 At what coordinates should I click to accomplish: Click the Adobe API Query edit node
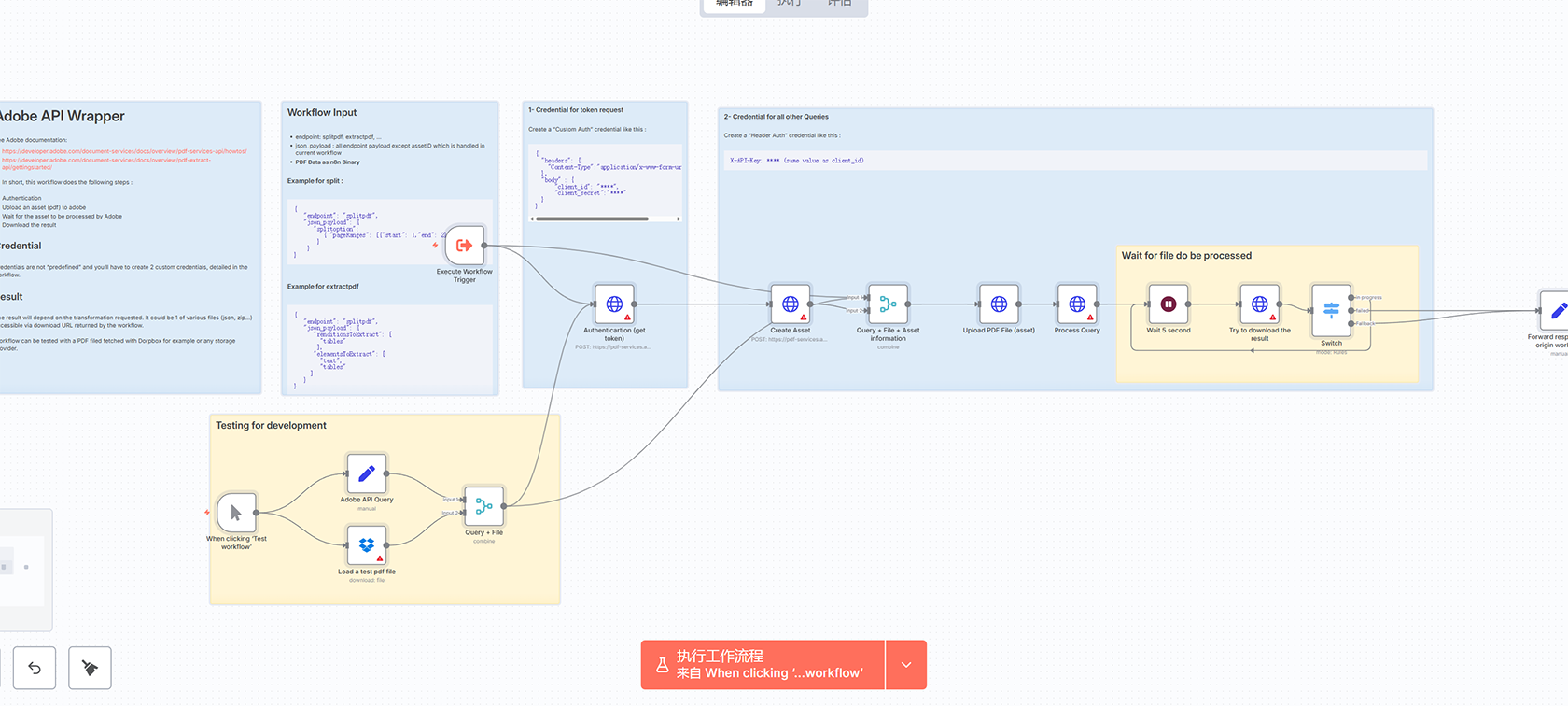(367, 473)
